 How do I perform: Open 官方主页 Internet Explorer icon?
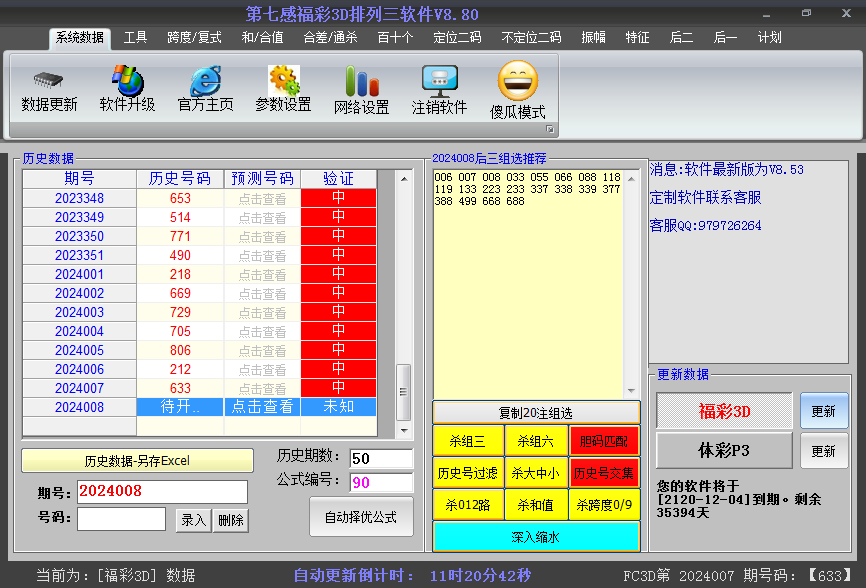click(x=205, y=81)
